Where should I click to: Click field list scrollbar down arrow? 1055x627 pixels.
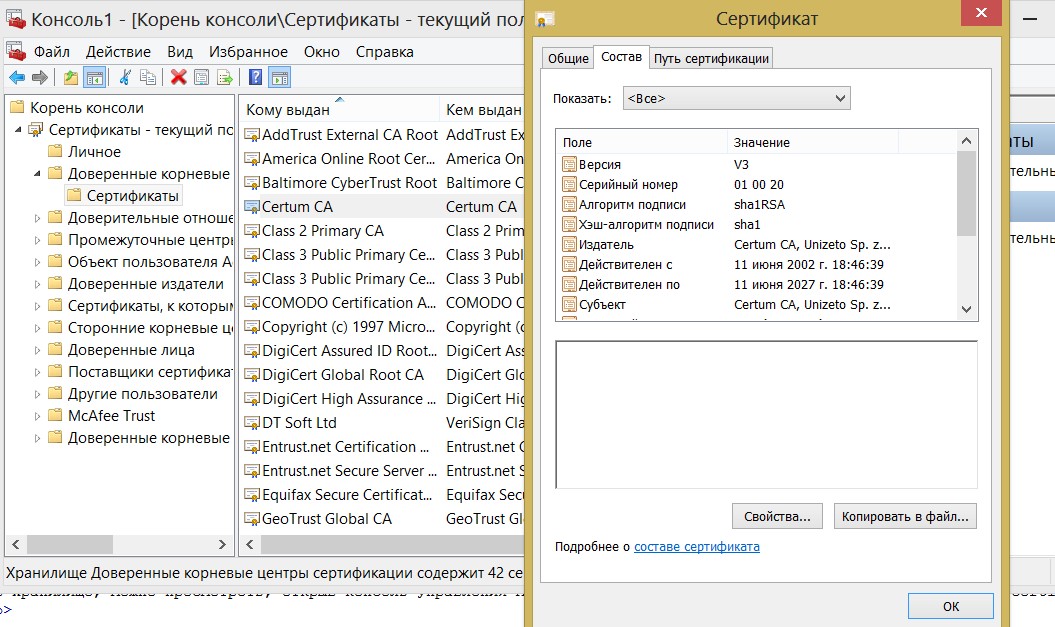pyautogui.click(x=966, y=309)
